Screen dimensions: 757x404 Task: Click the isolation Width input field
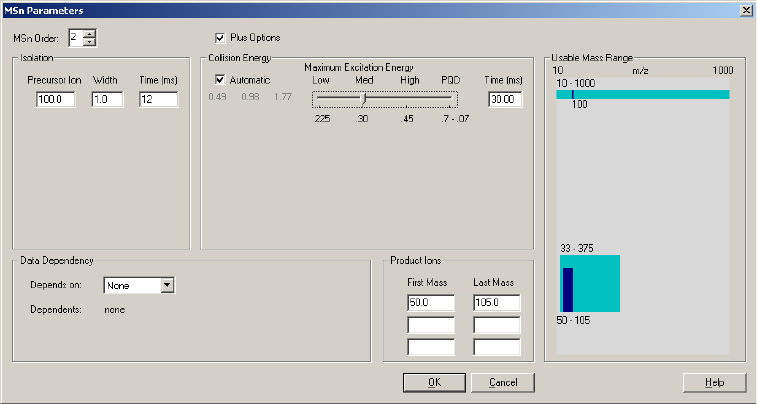click(107, 99)
